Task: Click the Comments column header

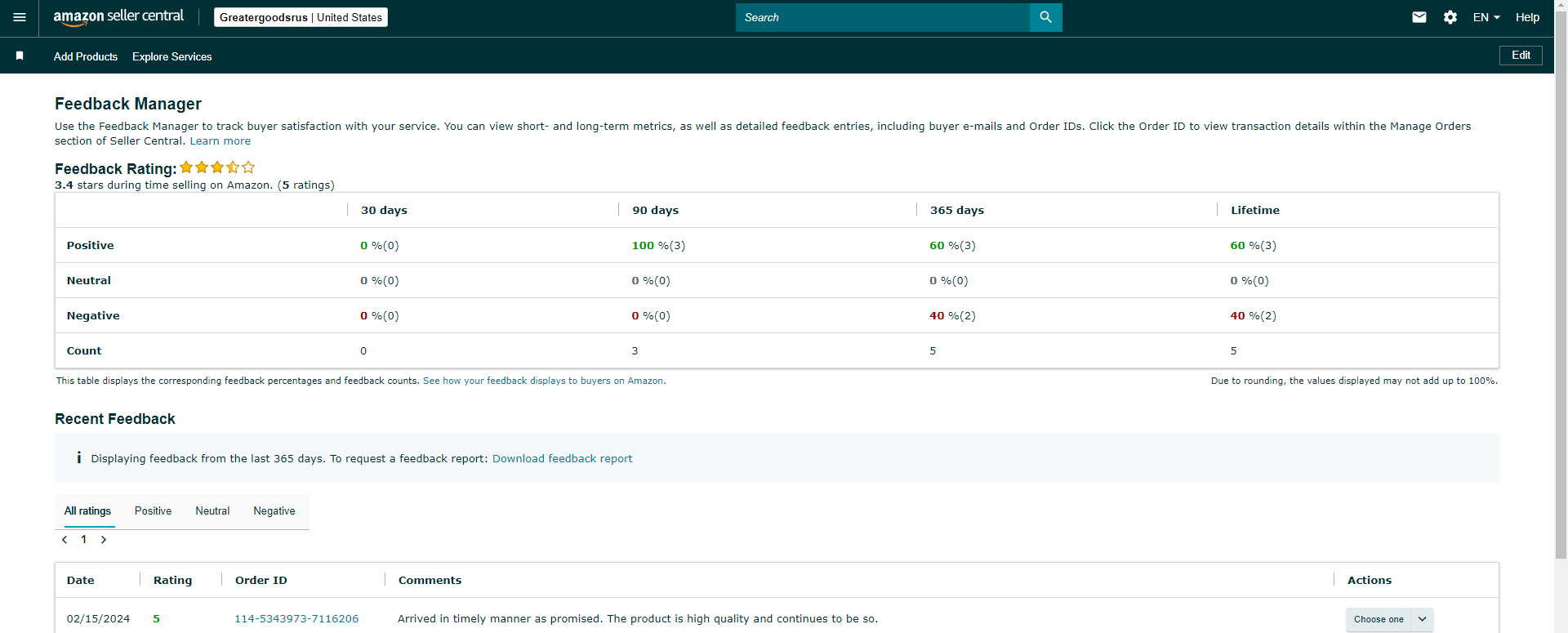Action: pyautogui.click(x=430, y=580)
